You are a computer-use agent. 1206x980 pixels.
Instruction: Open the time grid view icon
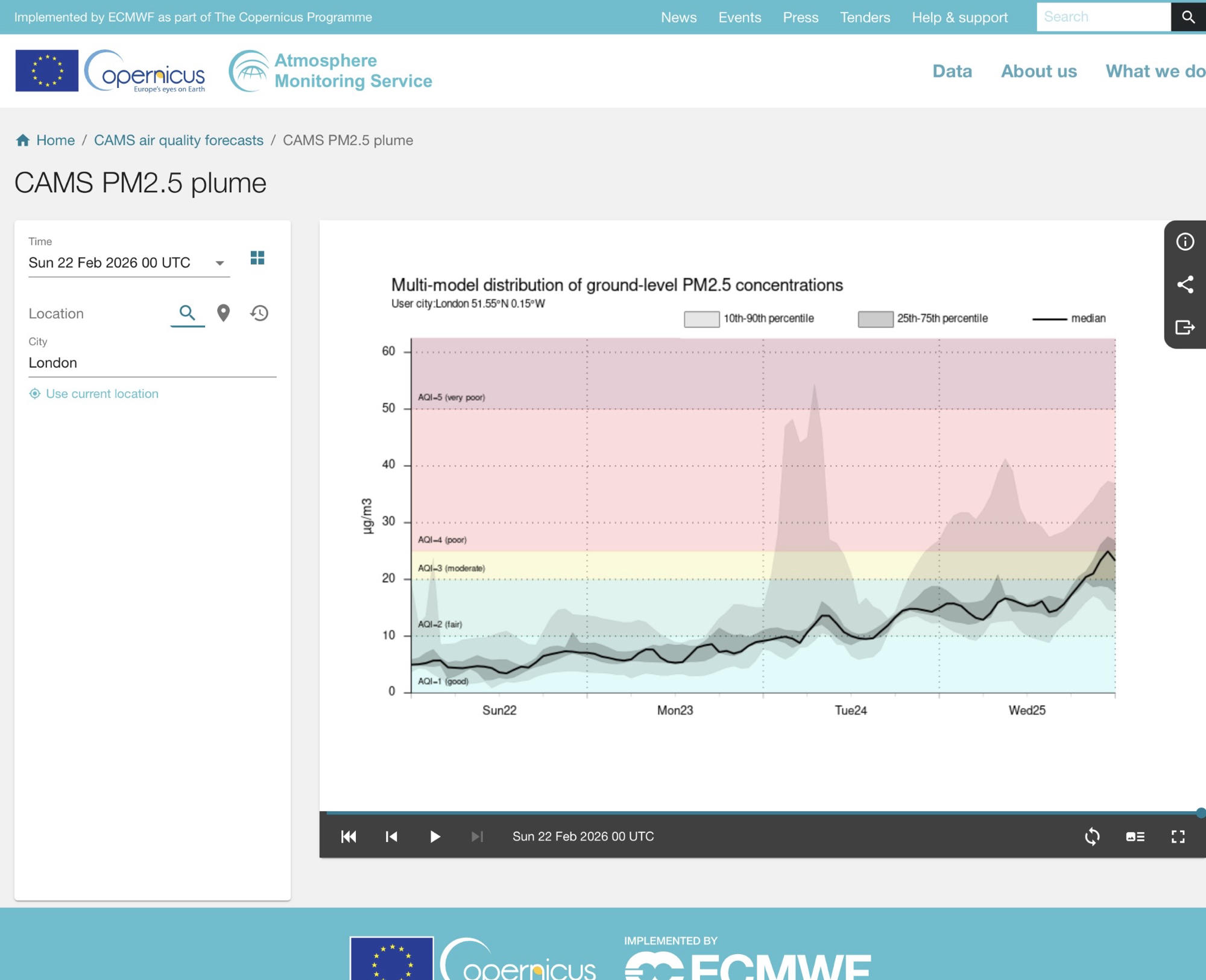point(257,258)
